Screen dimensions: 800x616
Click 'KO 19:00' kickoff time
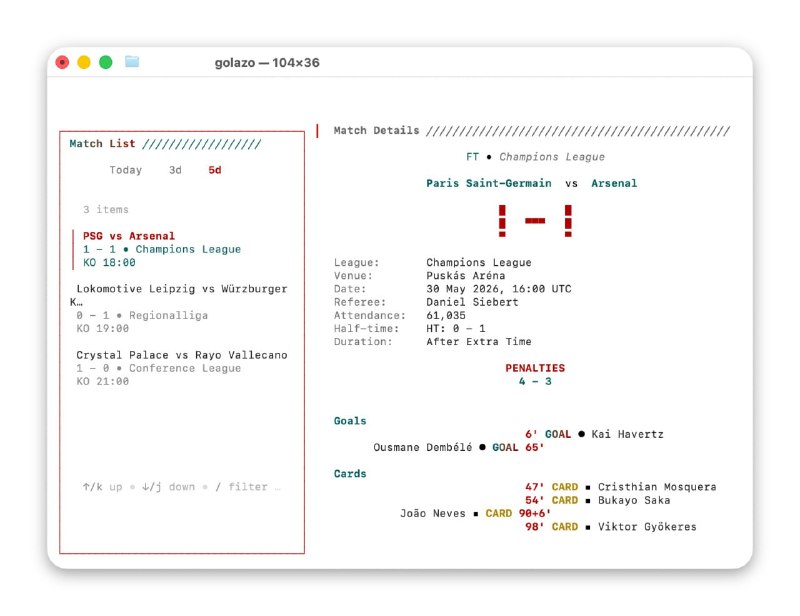[103, 328]
